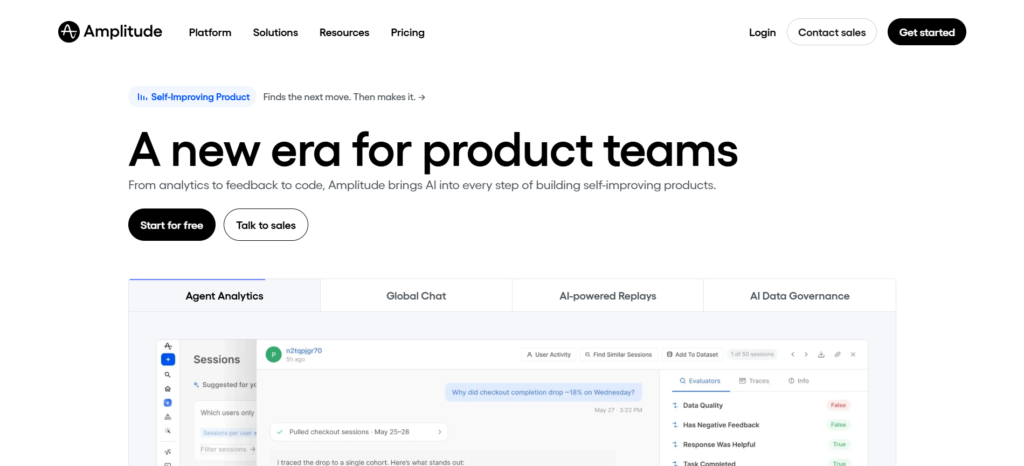Click the 'A new era for product teams' headline
This screenshot has width=1024, height=466.
(x=433, y=149)
